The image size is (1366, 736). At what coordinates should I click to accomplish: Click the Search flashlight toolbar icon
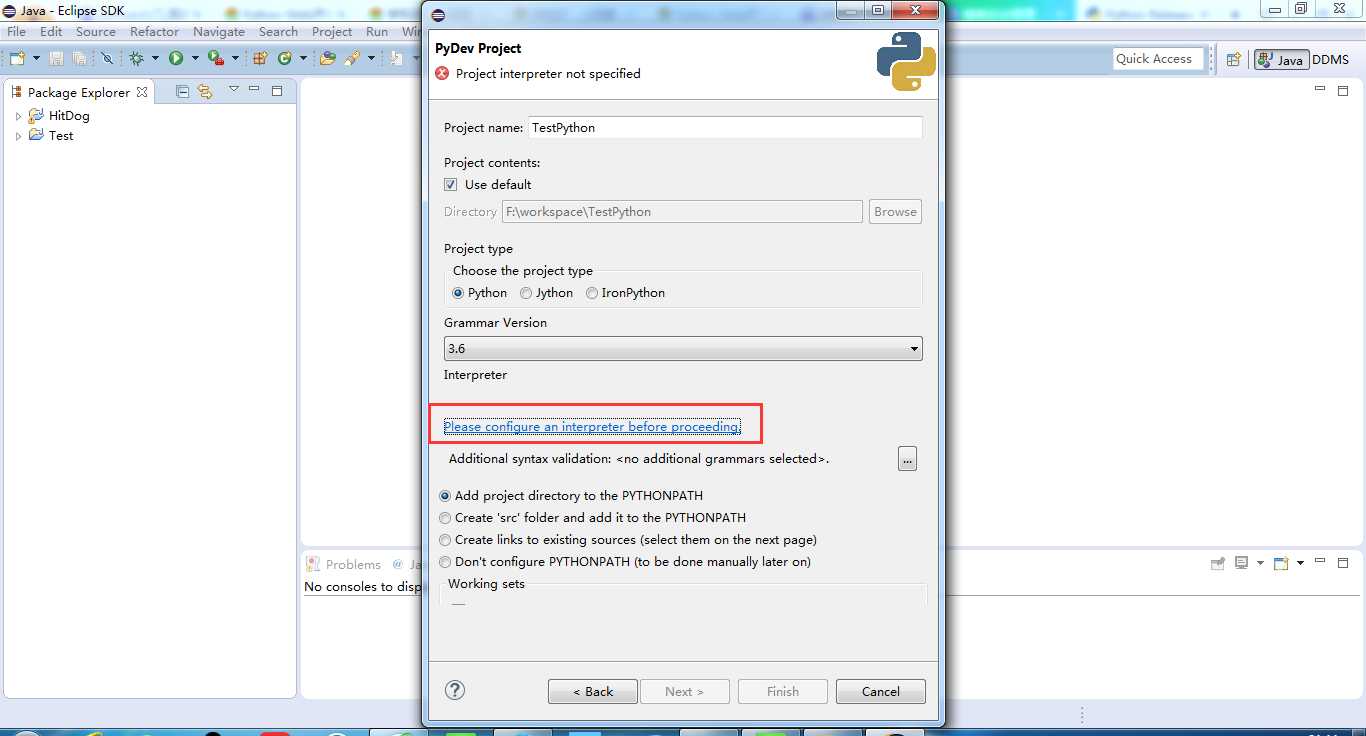pyautogui.click(x=352, y=59)
